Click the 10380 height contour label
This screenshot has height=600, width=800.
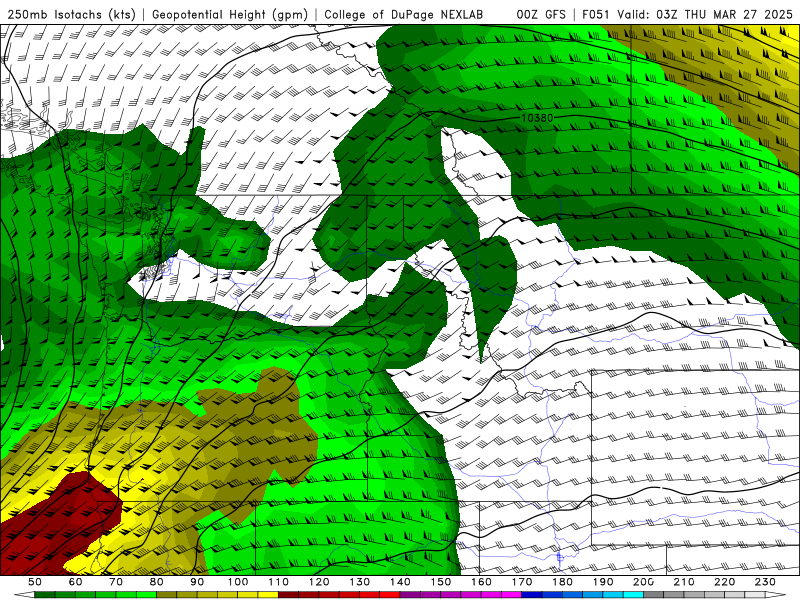click(537, 118)
